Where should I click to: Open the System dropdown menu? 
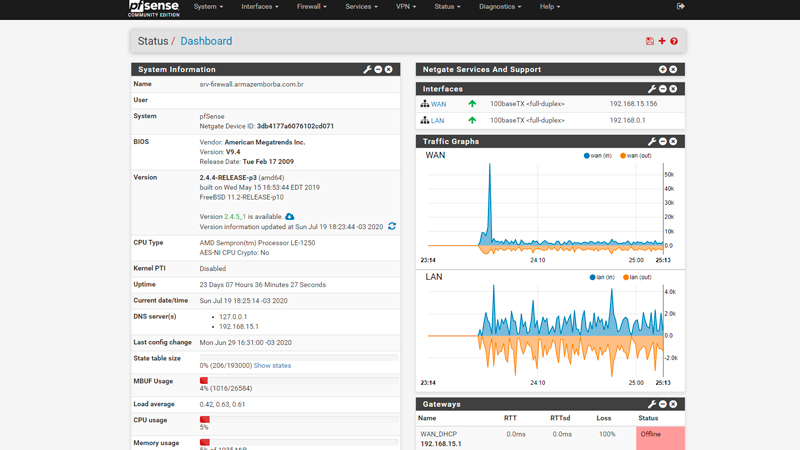click(208, 7)
